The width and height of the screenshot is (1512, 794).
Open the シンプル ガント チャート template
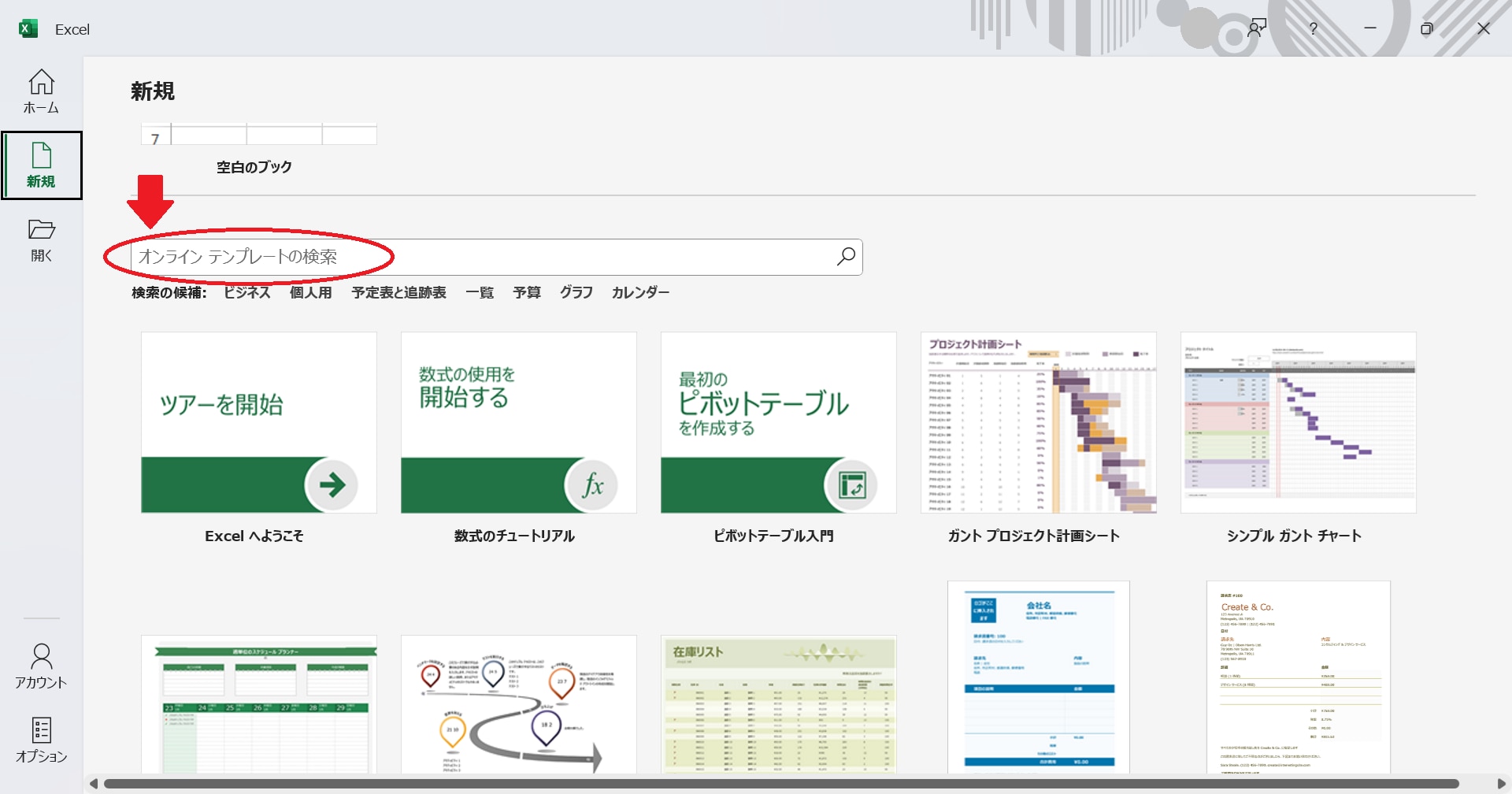pyautogui.click(x=1298, y=422)
